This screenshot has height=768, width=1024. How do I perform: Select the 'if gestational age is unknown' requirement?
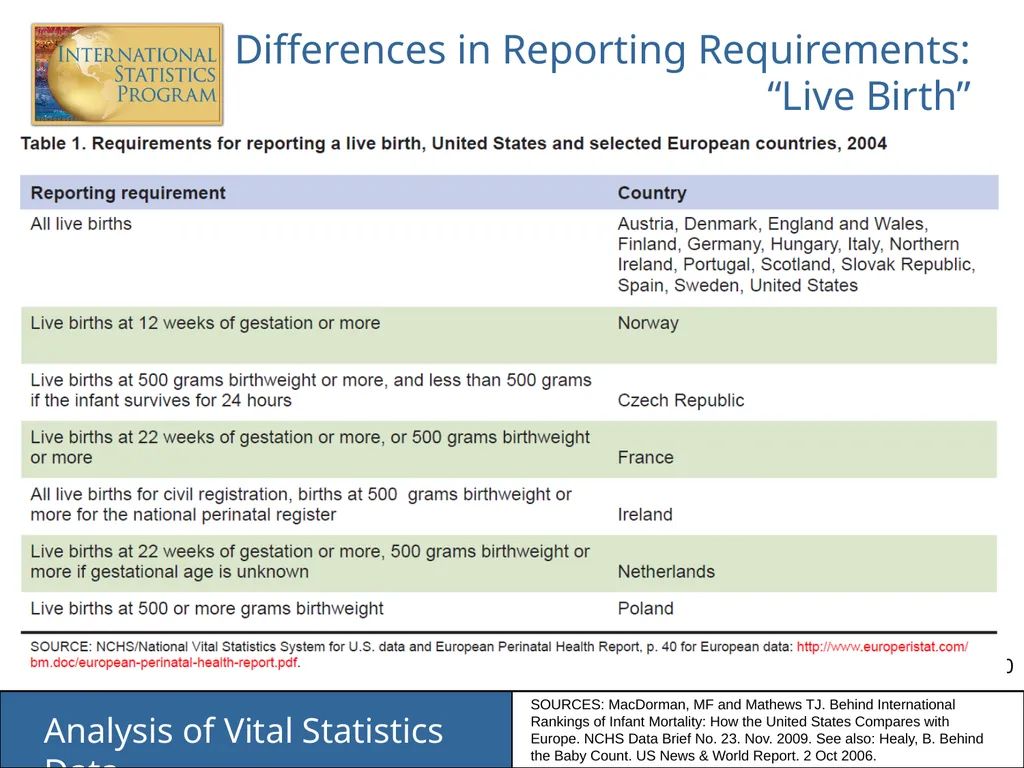pos(310,561)
